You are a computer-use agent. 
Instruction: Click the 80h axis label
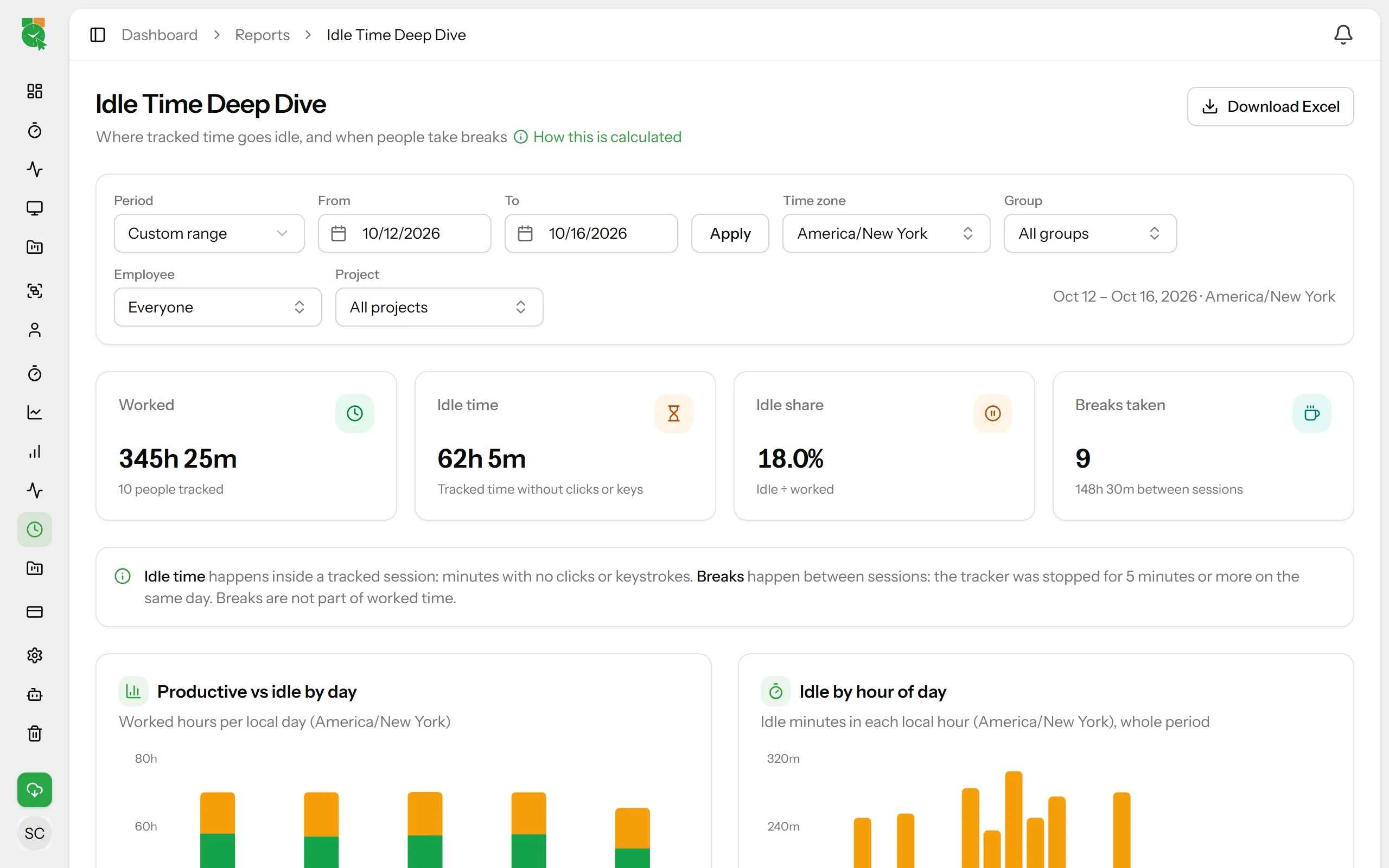click(x=146, y=758)
